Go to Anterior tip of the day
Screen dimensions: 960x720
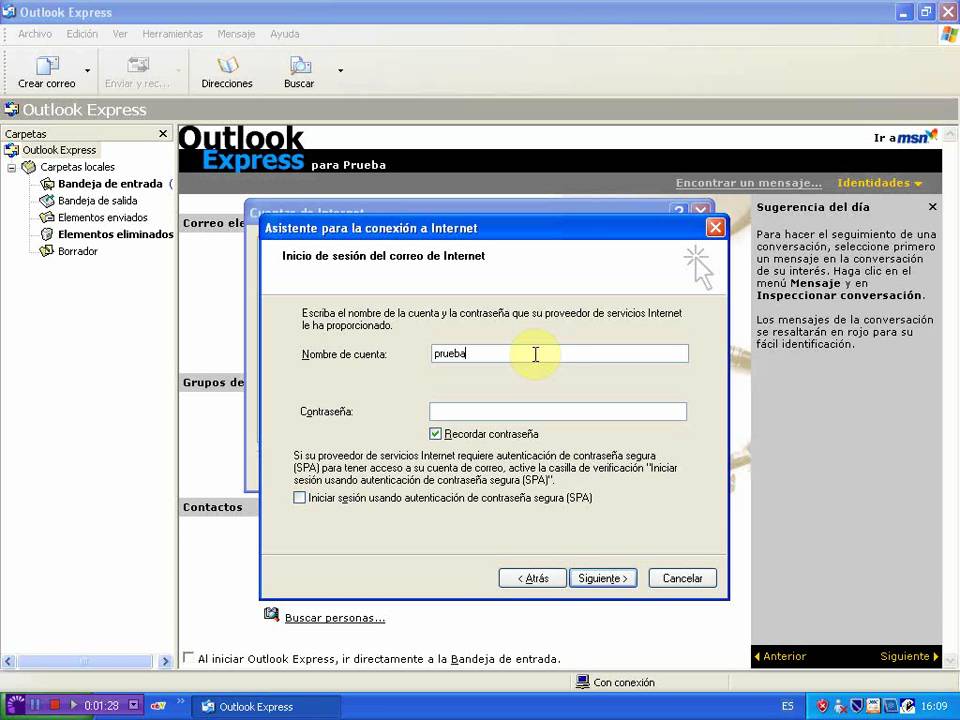[x=780, y=656]
